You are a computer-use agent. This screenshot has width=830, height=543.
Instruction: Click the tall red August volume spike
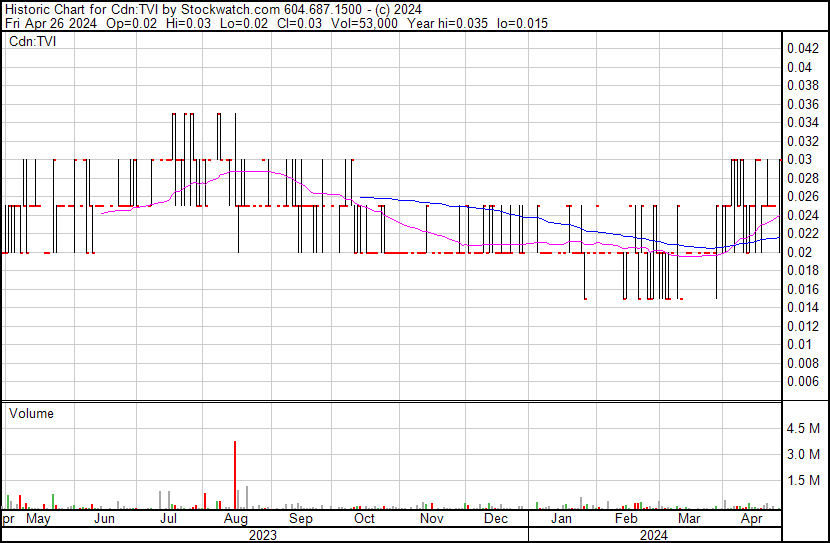click(235, 474)
